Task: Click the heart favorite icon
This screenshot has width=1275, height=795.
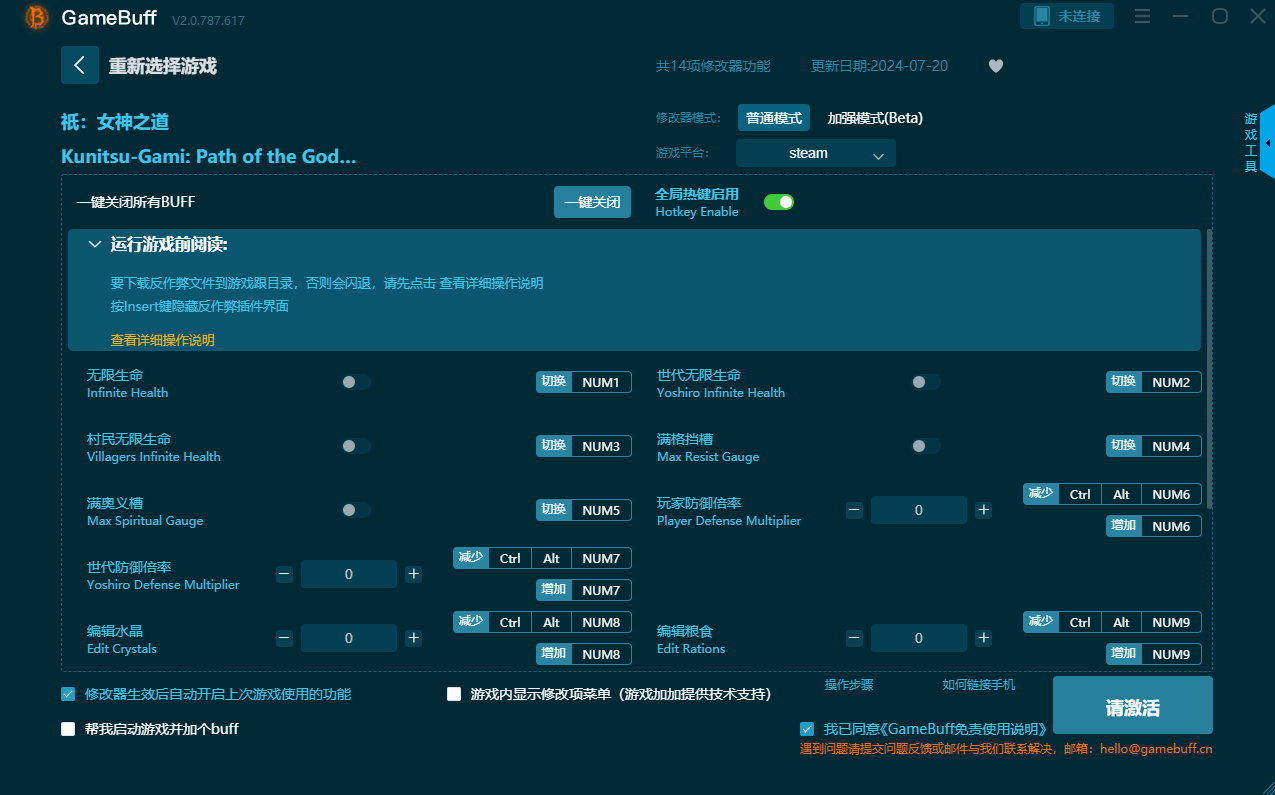Action: (x=995, y=66)
